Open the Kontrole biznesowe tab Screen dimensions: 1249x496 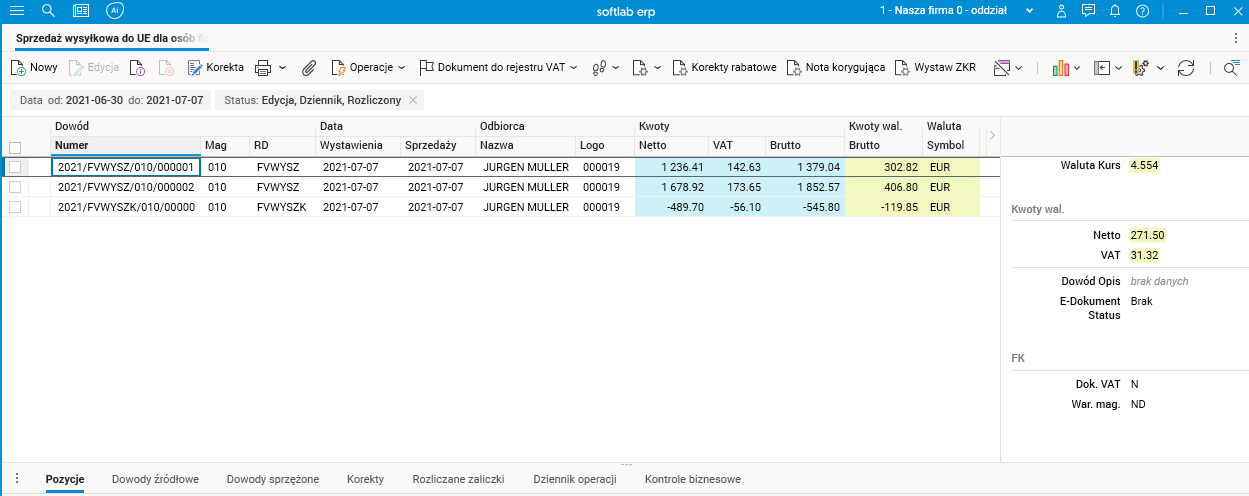[693, 479]
